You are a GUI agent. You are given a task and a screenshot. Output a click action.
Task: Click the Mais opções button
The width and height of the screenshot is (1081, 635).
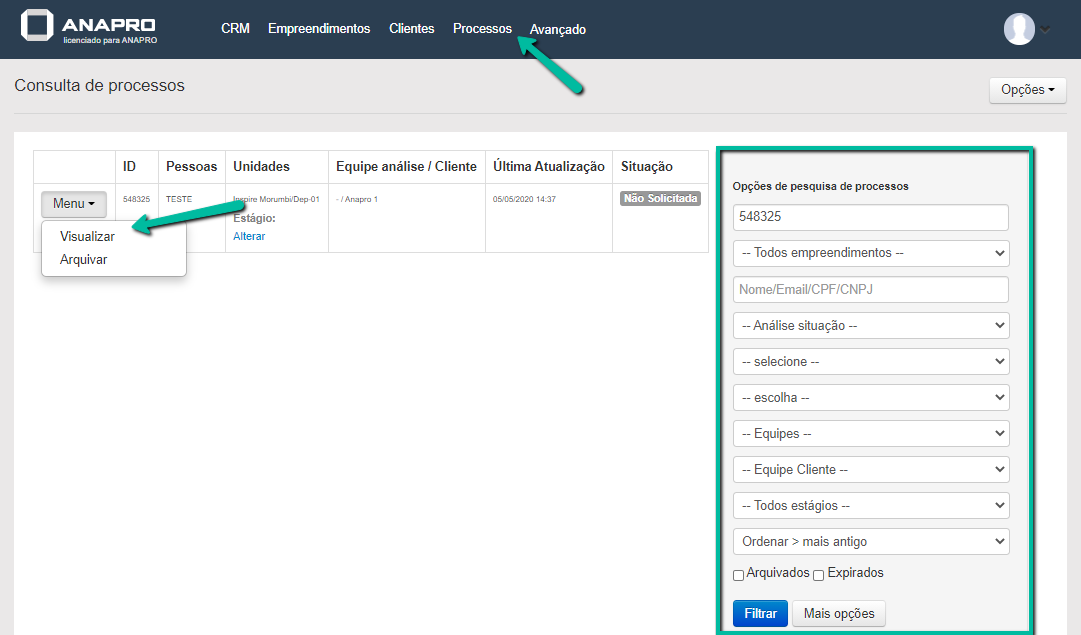[x=838, y=614]
